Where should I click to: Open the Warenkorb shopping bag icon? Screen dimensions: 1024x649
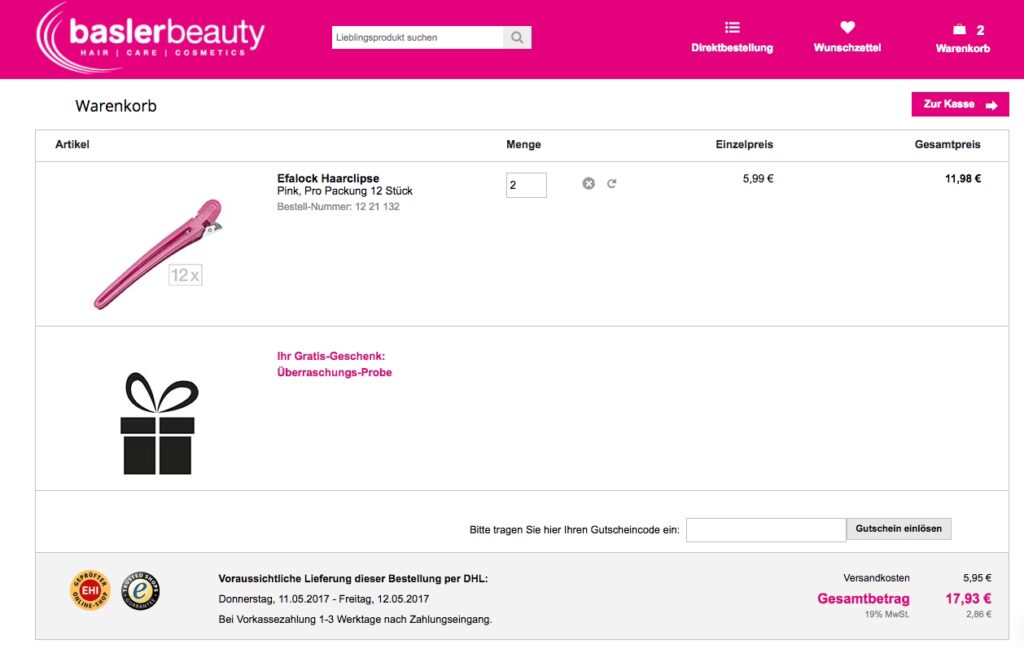[960, 30]
